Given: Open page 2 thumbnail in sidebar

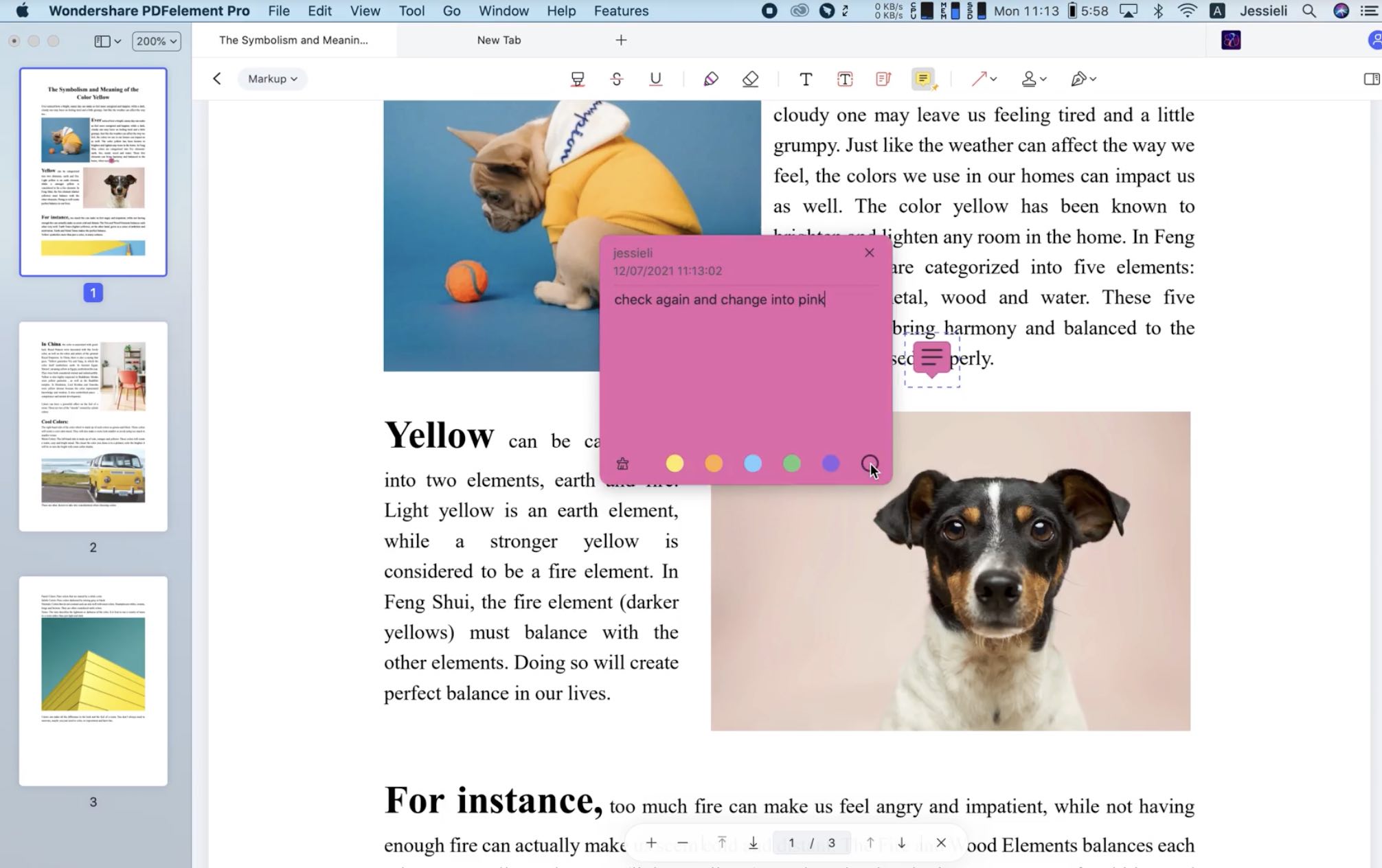Looking at the screenshot, I should 93,426.
